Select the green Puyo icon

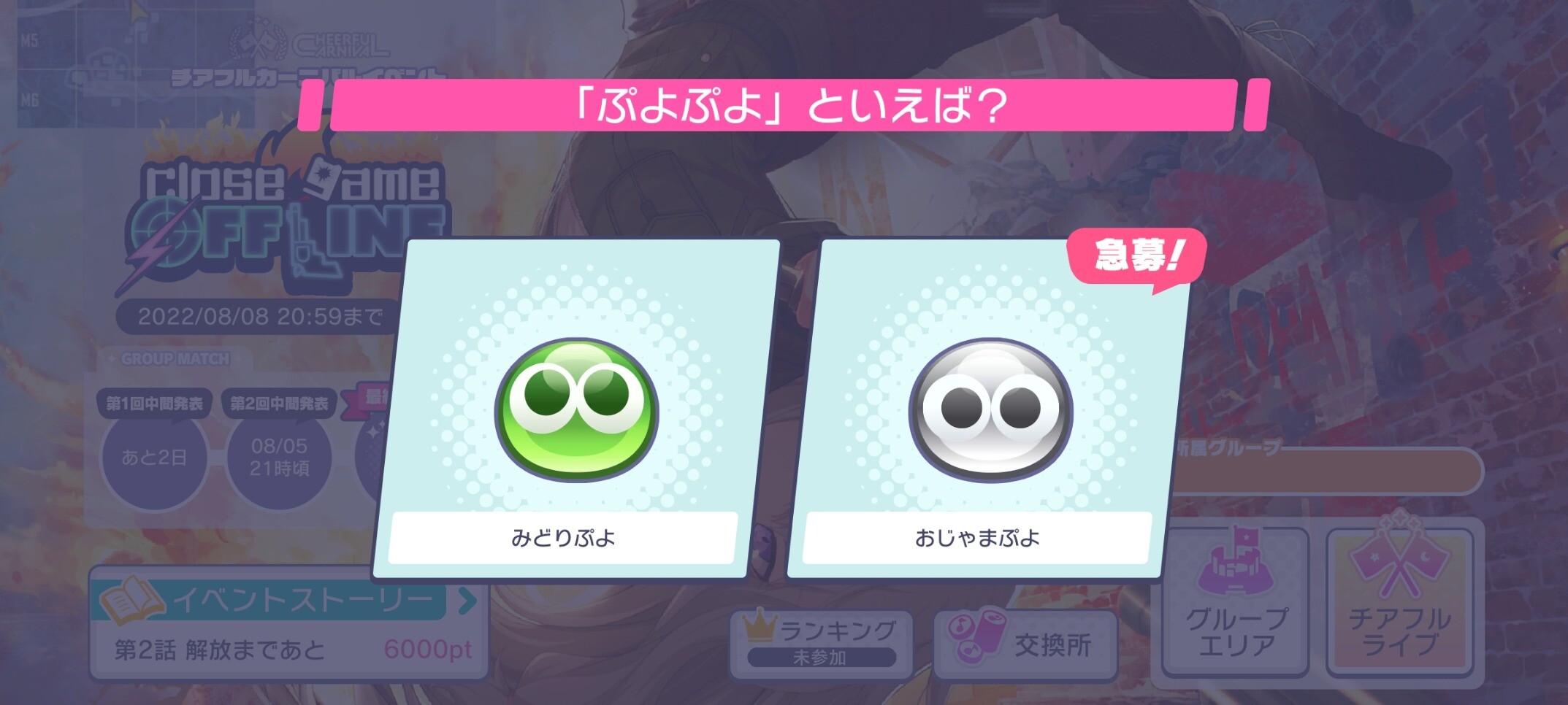(x=577, y=409)
